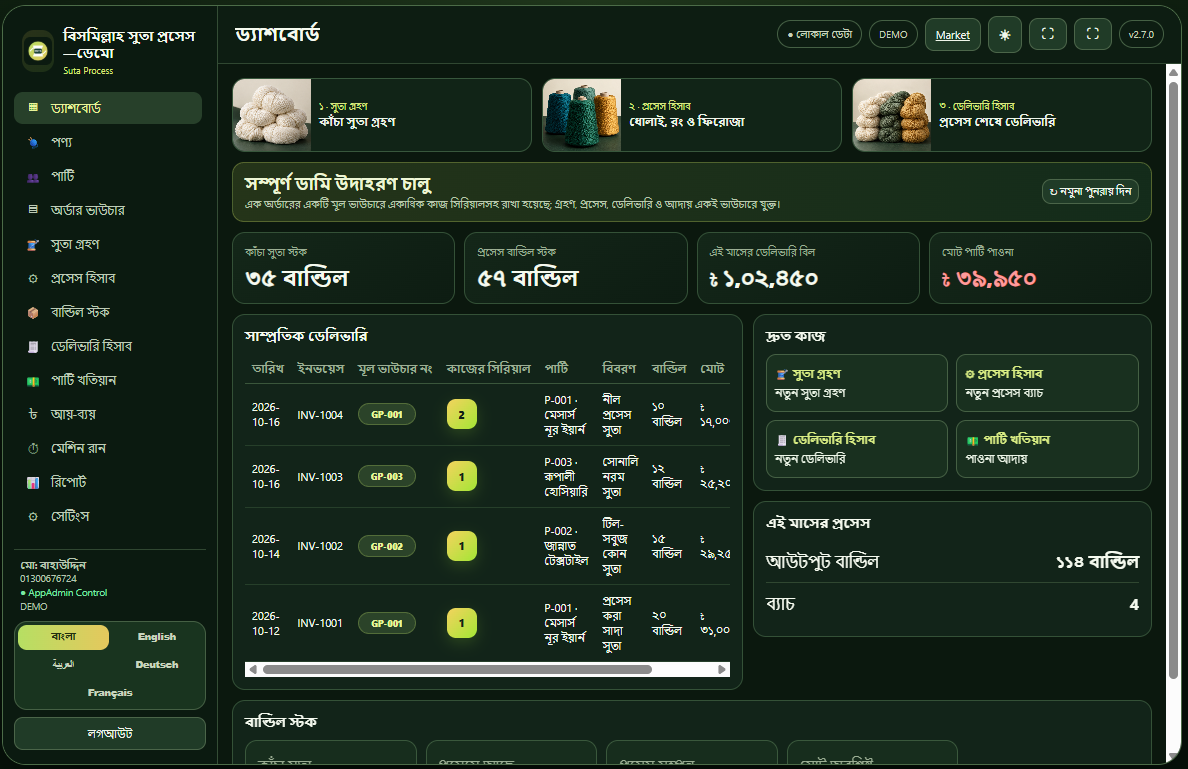Open মেশিন রান menu item
This screenshot has width=1188, height=769.
108,449
